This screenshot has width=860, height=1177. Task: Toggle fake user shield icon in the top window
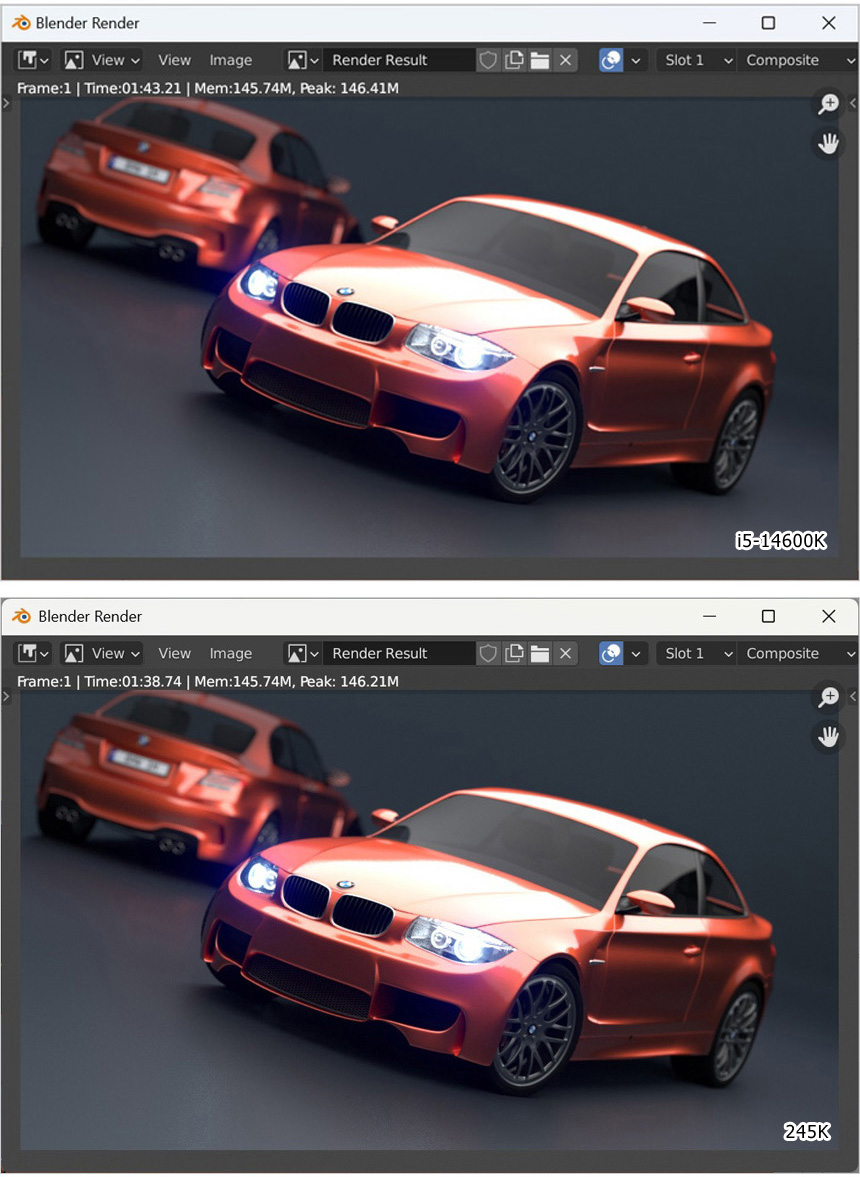(x=488, y=60)
